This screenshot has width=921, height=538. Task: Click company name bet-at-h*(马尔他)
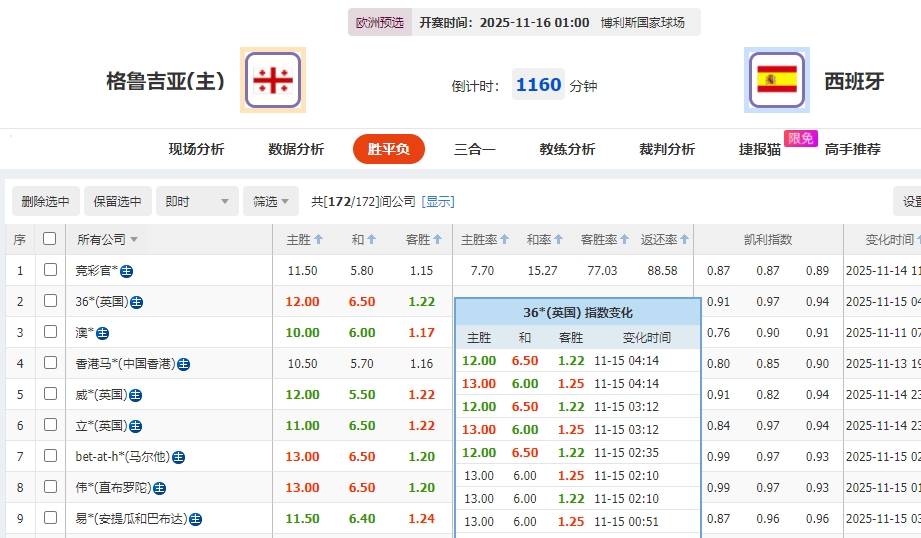pyautogui.click(x=123, y=457)
